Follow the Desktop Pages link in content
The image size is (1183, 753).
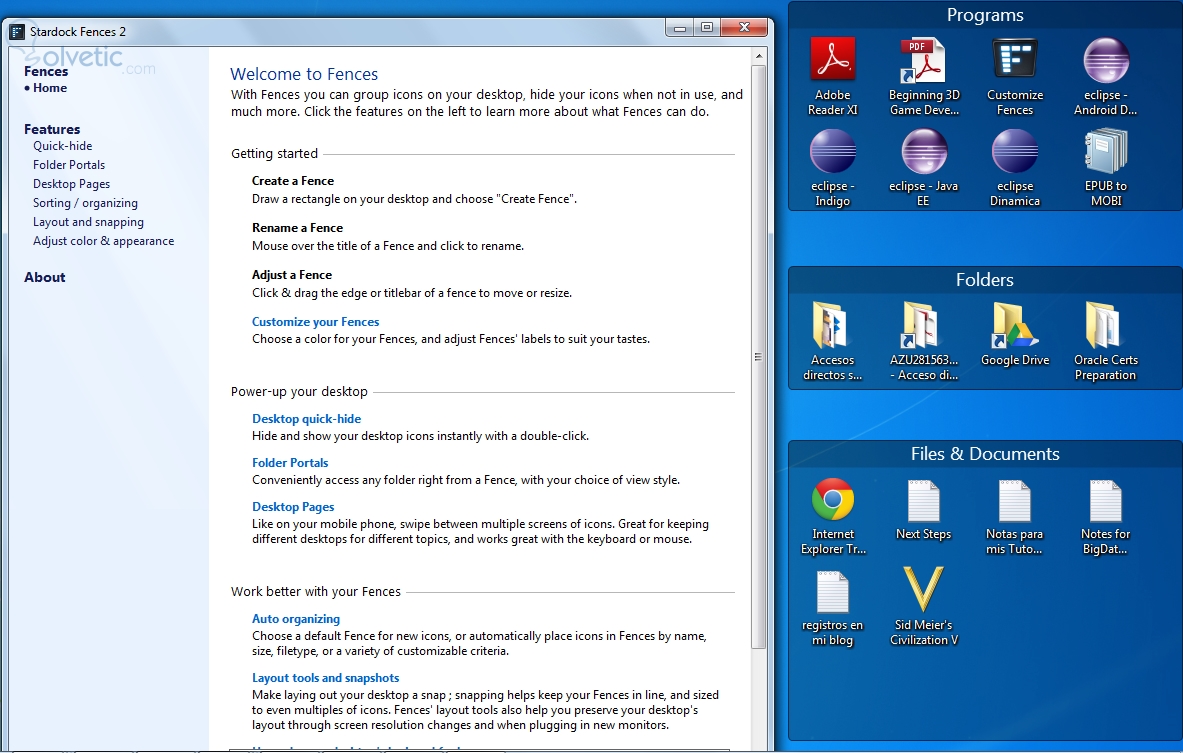(x=293, y=507)
